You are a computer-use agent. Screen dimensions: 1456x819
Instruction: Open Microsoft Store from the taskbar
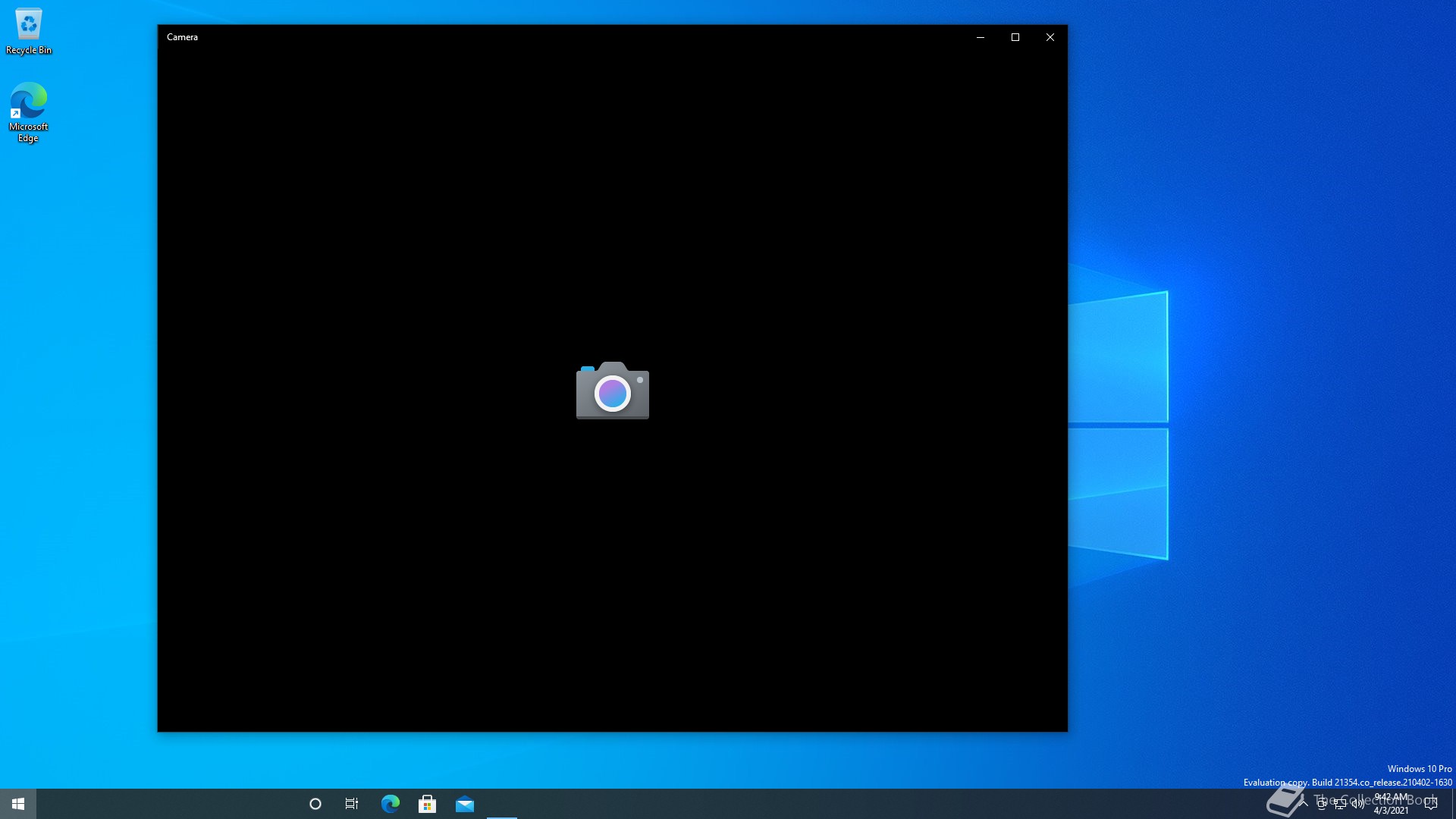pos(427,804)
